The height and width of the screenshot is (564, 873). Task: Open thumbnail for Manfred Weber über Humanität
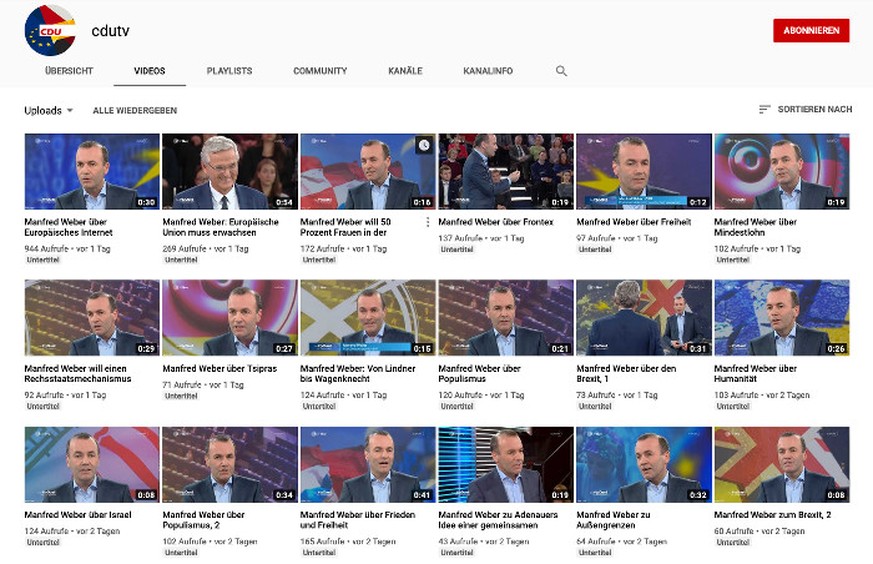(781, 317)
